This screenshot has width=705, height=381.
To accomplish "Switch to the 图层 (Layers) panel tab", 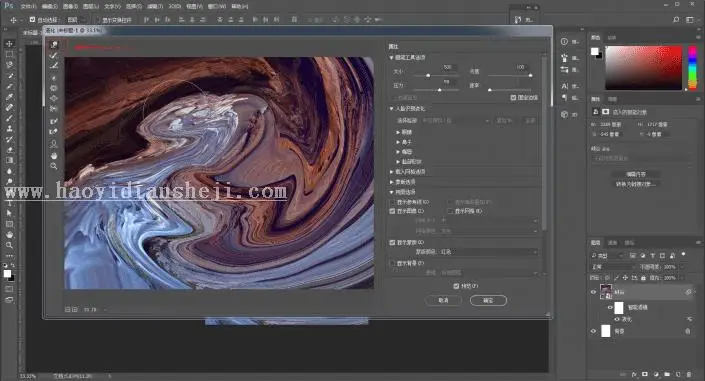I will tap(595, 243).
